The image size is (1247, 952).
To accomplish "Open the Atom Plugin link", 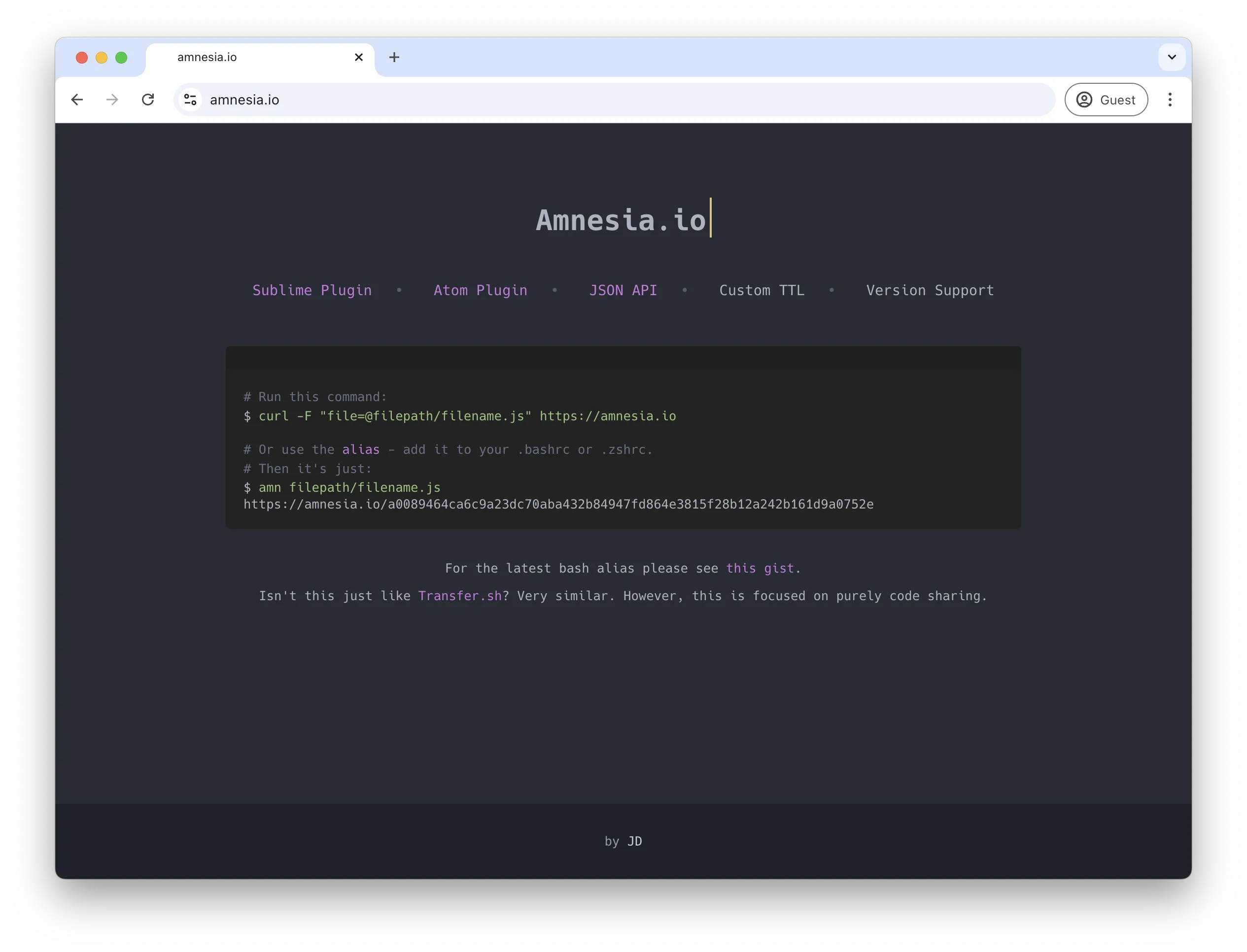I will (481, 290).
